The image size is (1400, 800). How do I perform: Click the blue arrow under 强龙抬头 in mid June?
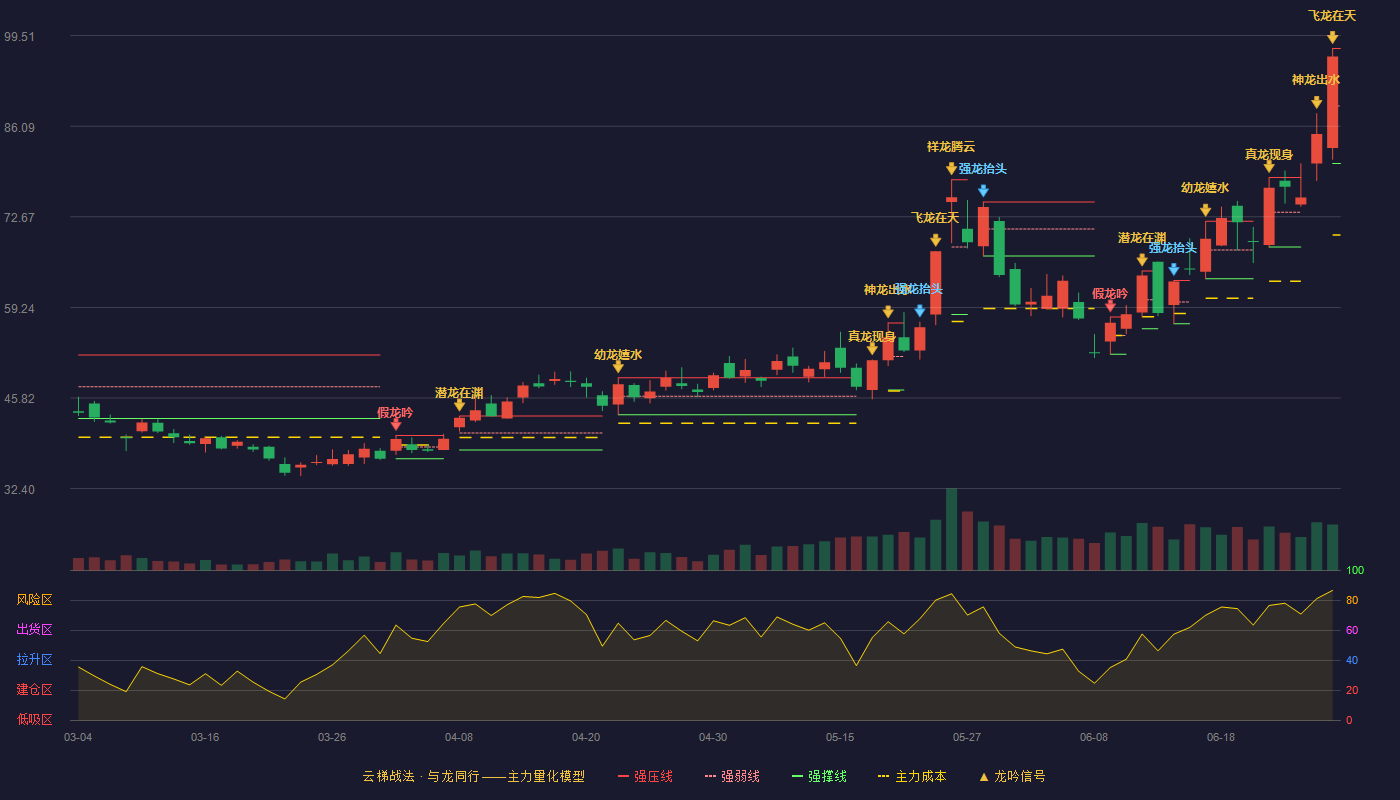pyautogui.click(x=1173, y=270)
